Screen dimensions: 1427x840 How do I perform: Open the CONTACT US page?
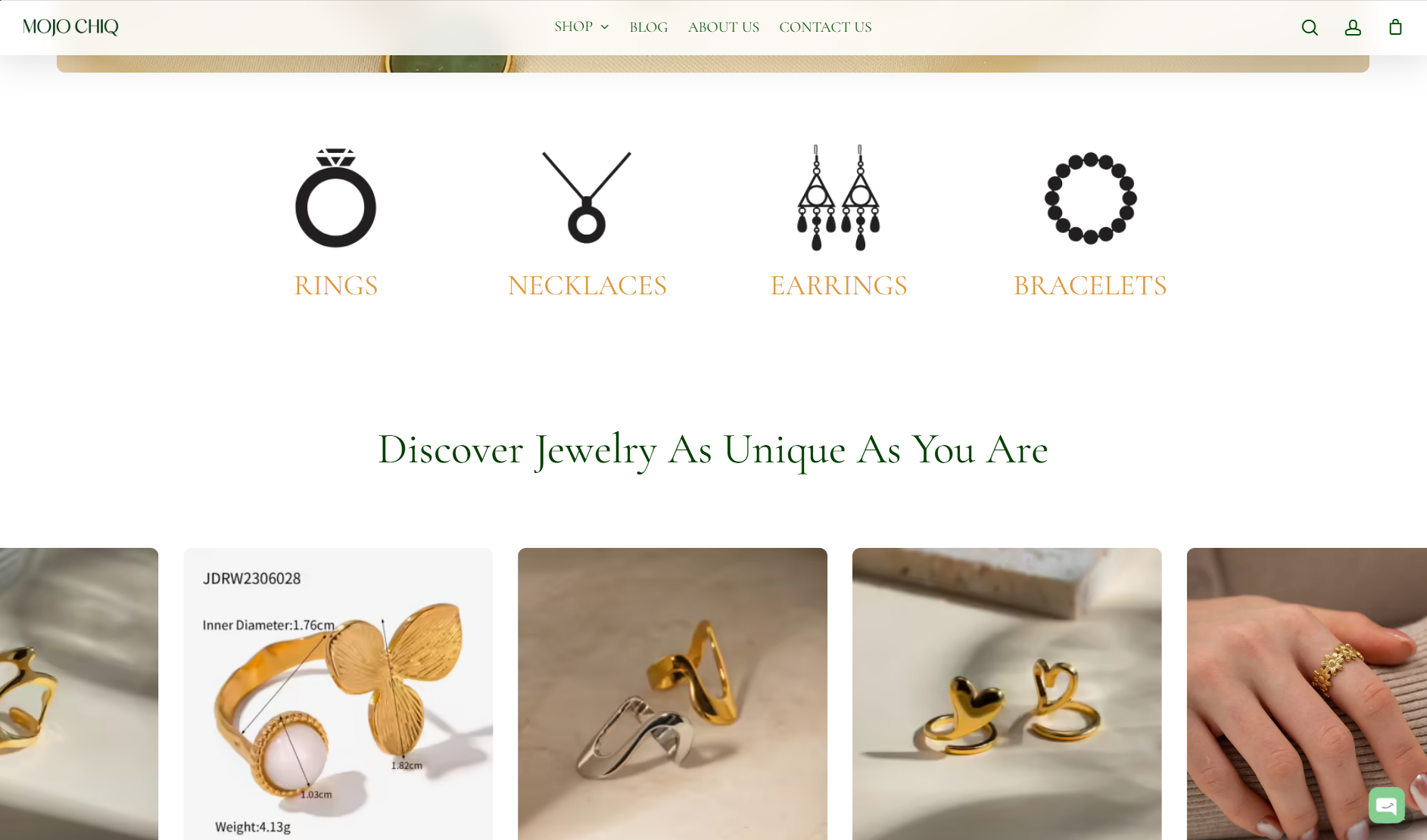pyautogui.click(x=825, y=27)
